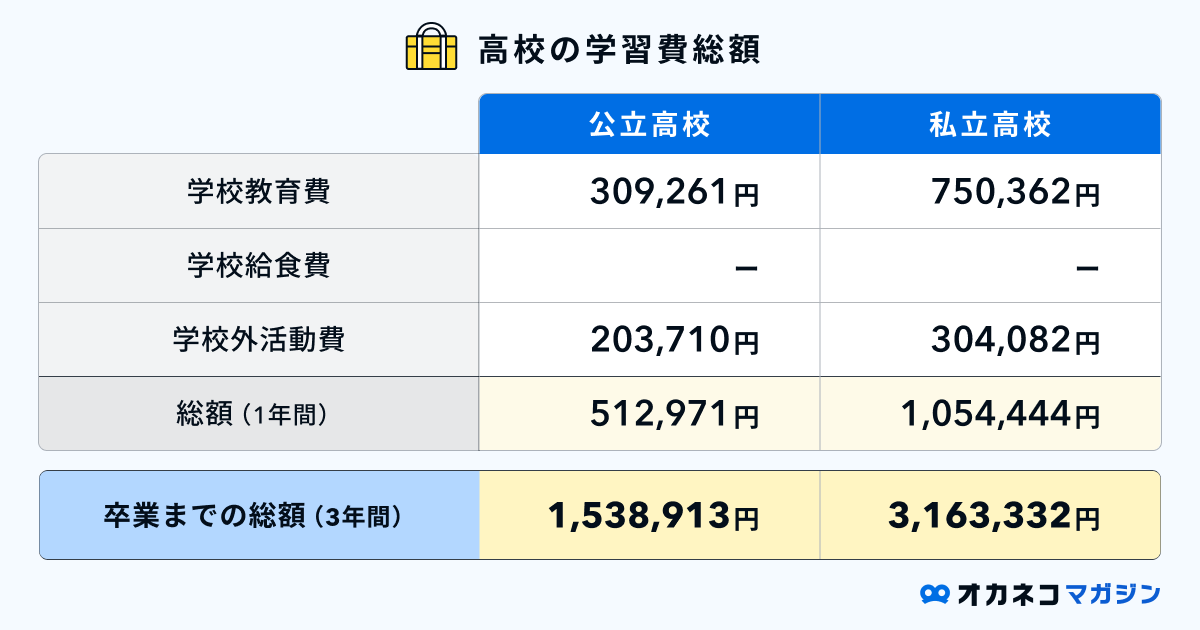This screenshot has height=630, width=1200.
Task: Click the 203,710円 public activities cell
Action: (x=674, y=340)
